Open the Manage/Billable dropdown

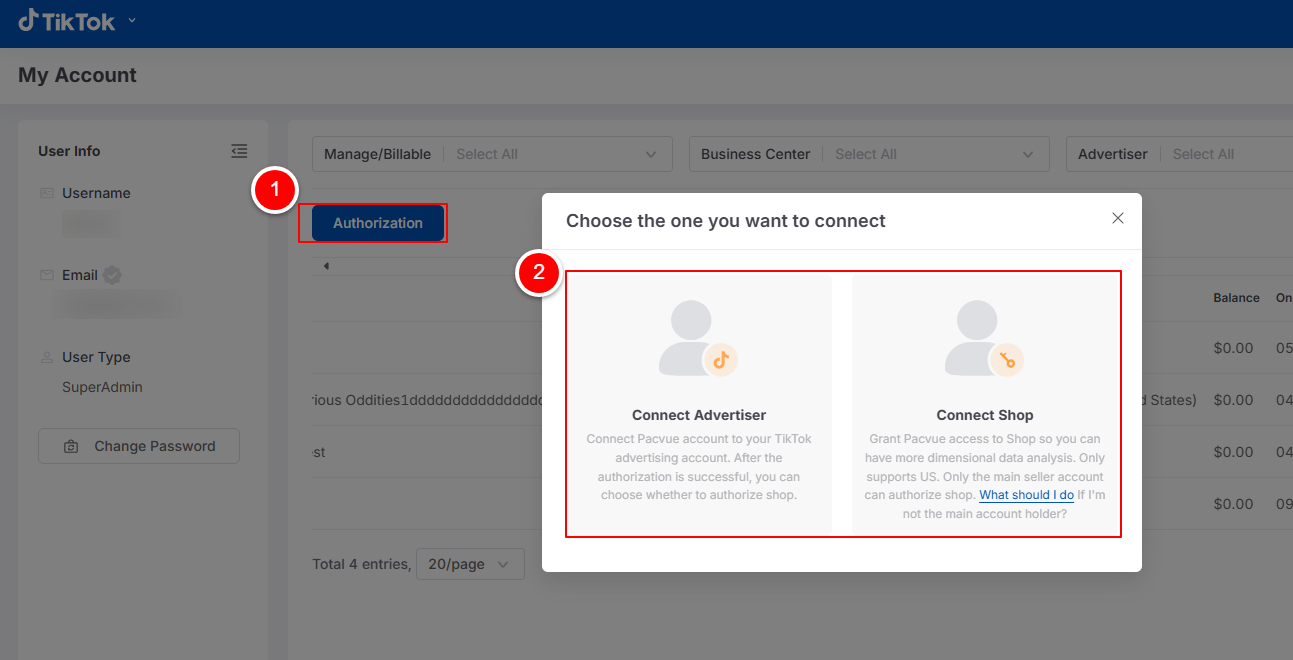coord(492,154)
